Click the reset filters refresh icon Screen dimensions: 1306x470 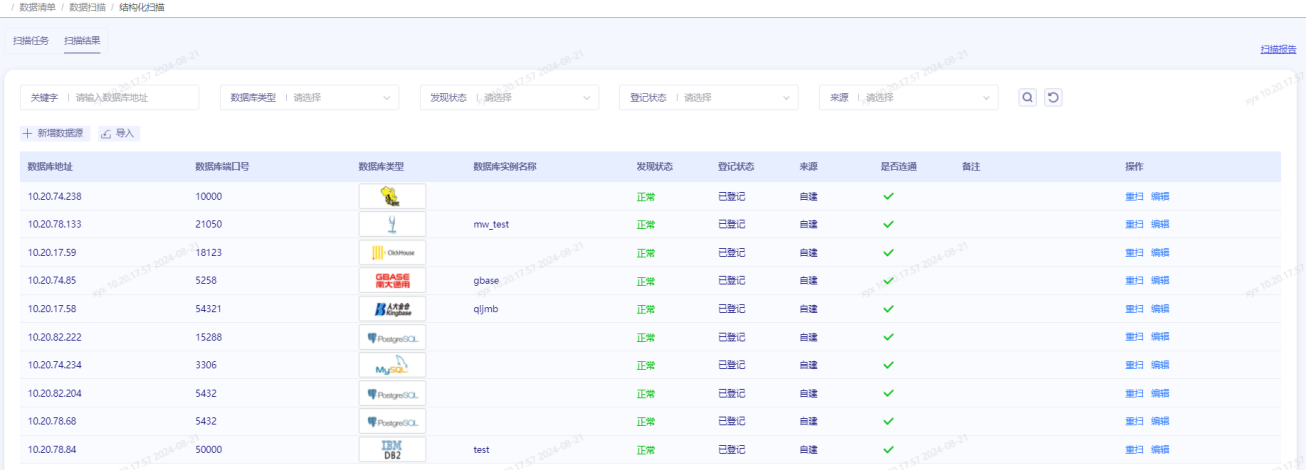(1053, 97)
